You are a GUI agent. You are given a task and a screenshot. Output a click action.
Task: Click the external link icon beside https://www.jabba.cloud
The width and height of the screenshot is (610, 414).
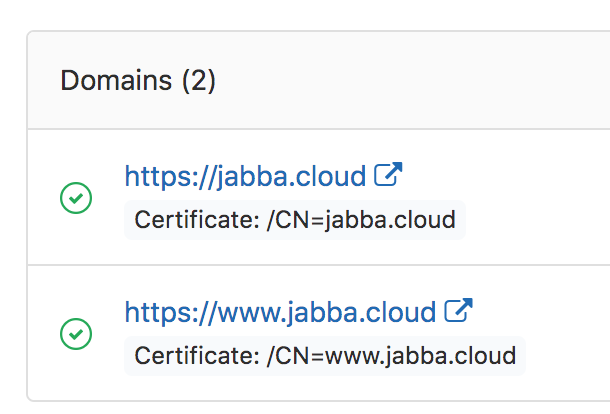pyautogui.click(x=458, y=310)
